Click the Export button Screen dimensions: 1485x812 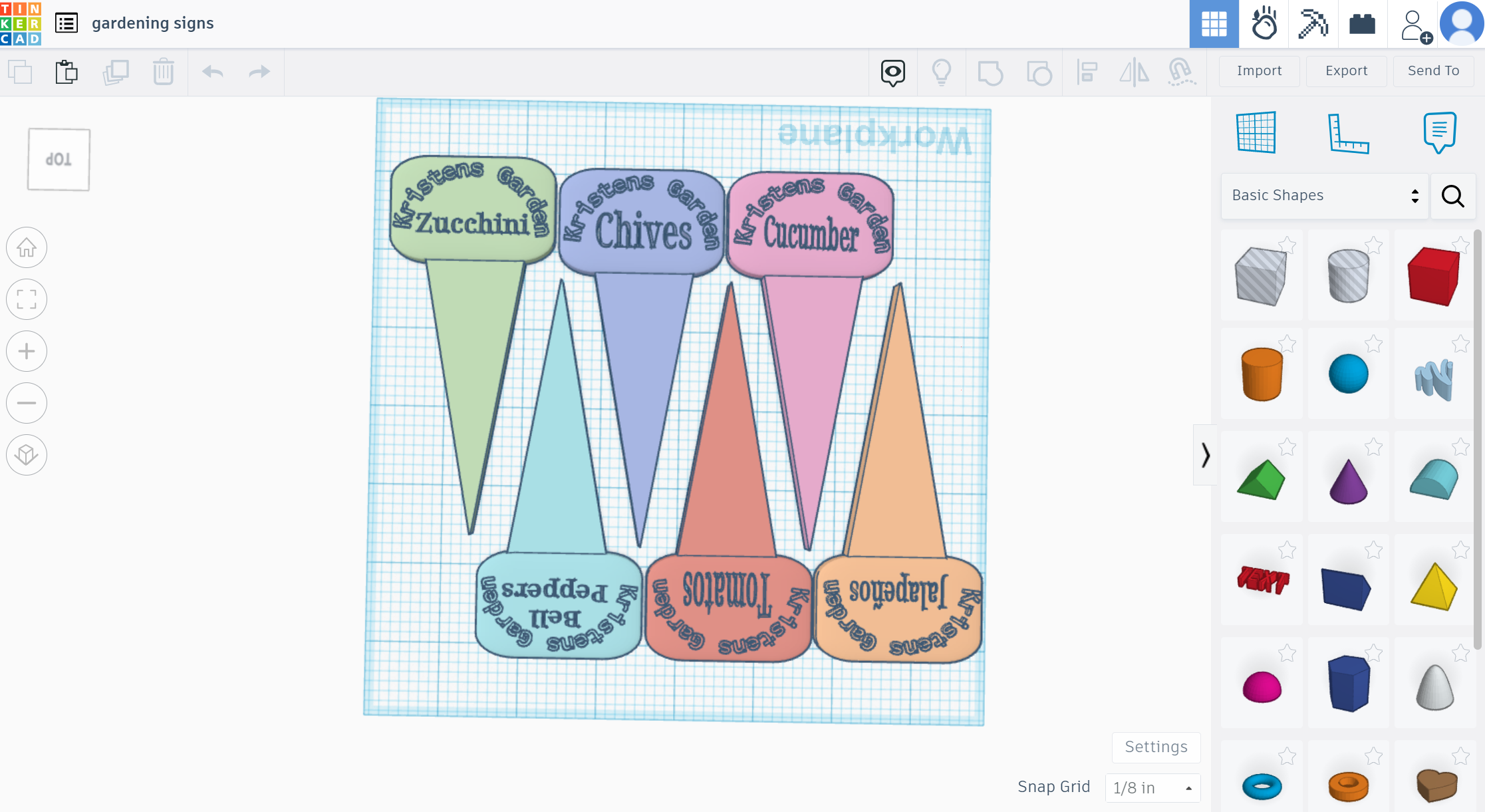pos(1346,70)
